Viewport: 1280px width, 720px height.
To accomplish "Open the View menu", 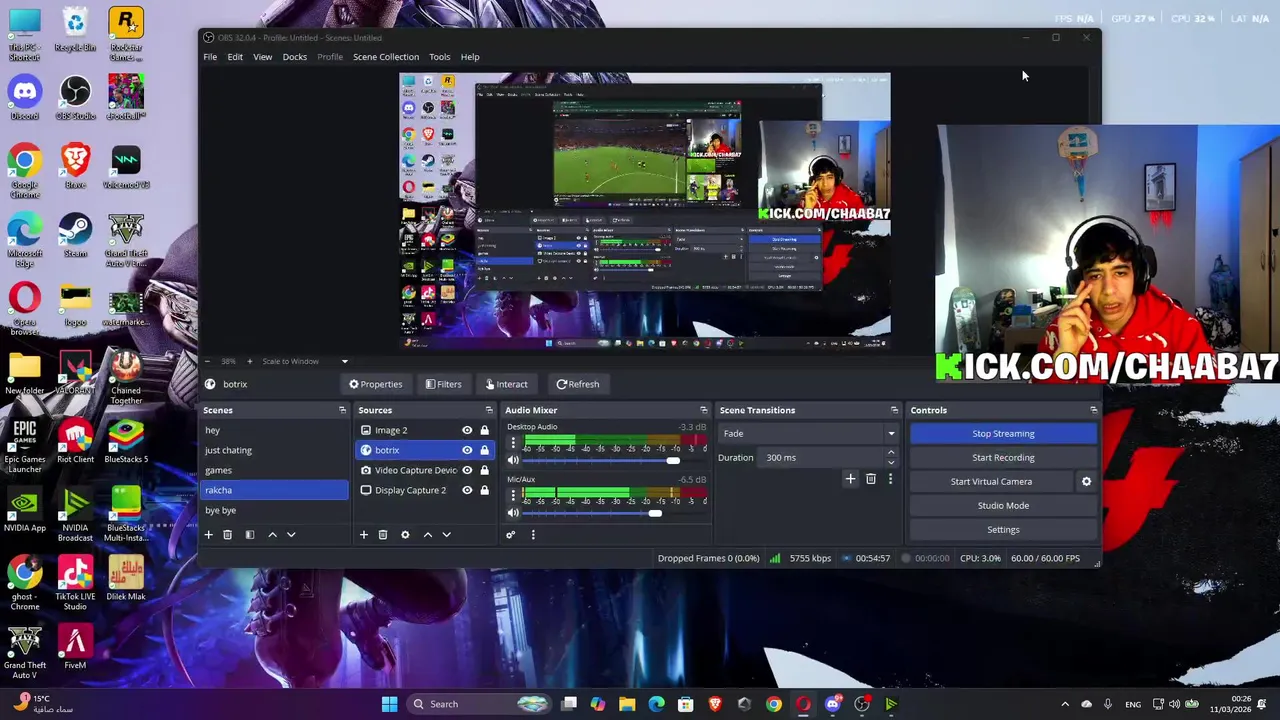I will tap(262, 57).
